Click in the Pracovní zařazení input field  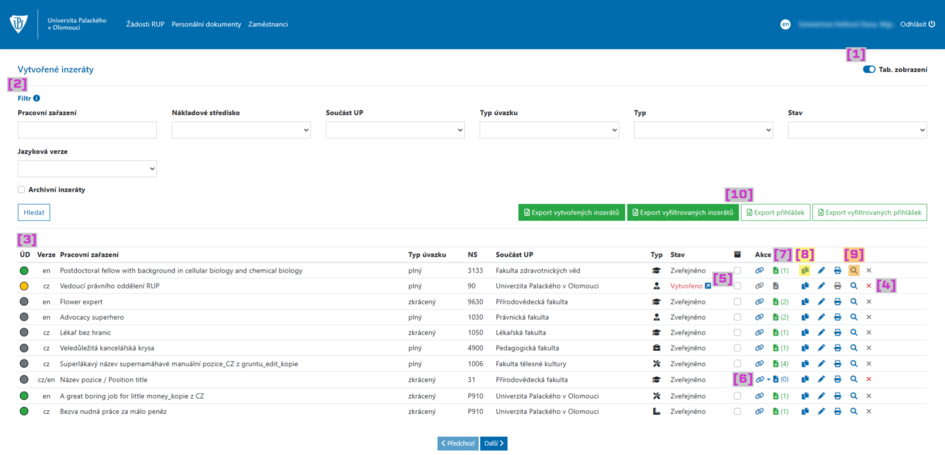pyautogui.click(x=87, y=130)
